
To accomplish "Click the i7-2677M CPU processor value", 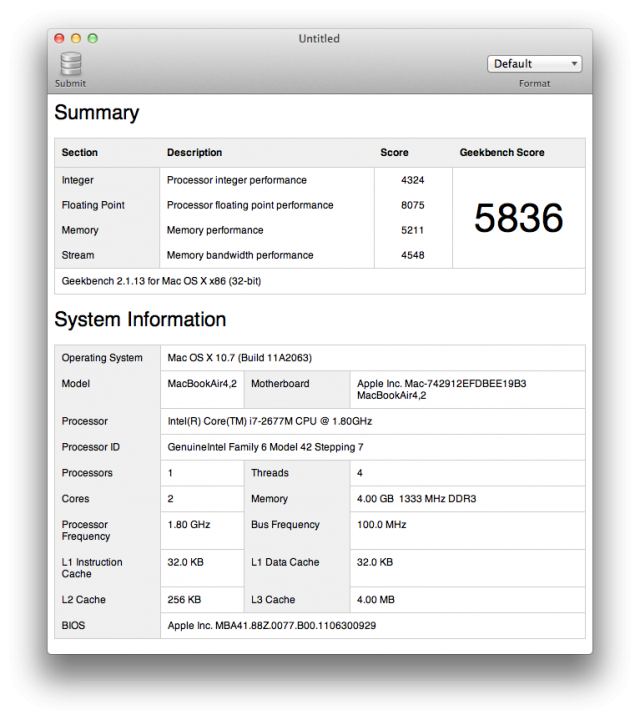I will (270, 421).
